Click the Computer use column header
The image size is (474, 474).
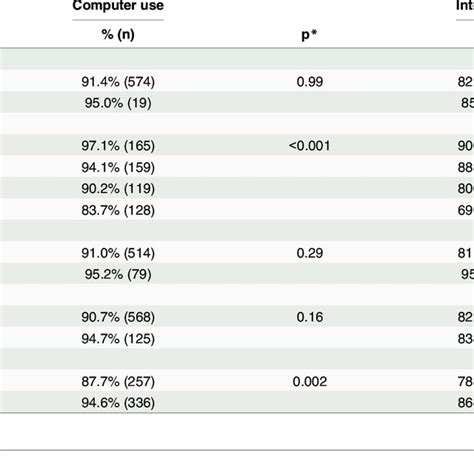click(x=118, y=5)
